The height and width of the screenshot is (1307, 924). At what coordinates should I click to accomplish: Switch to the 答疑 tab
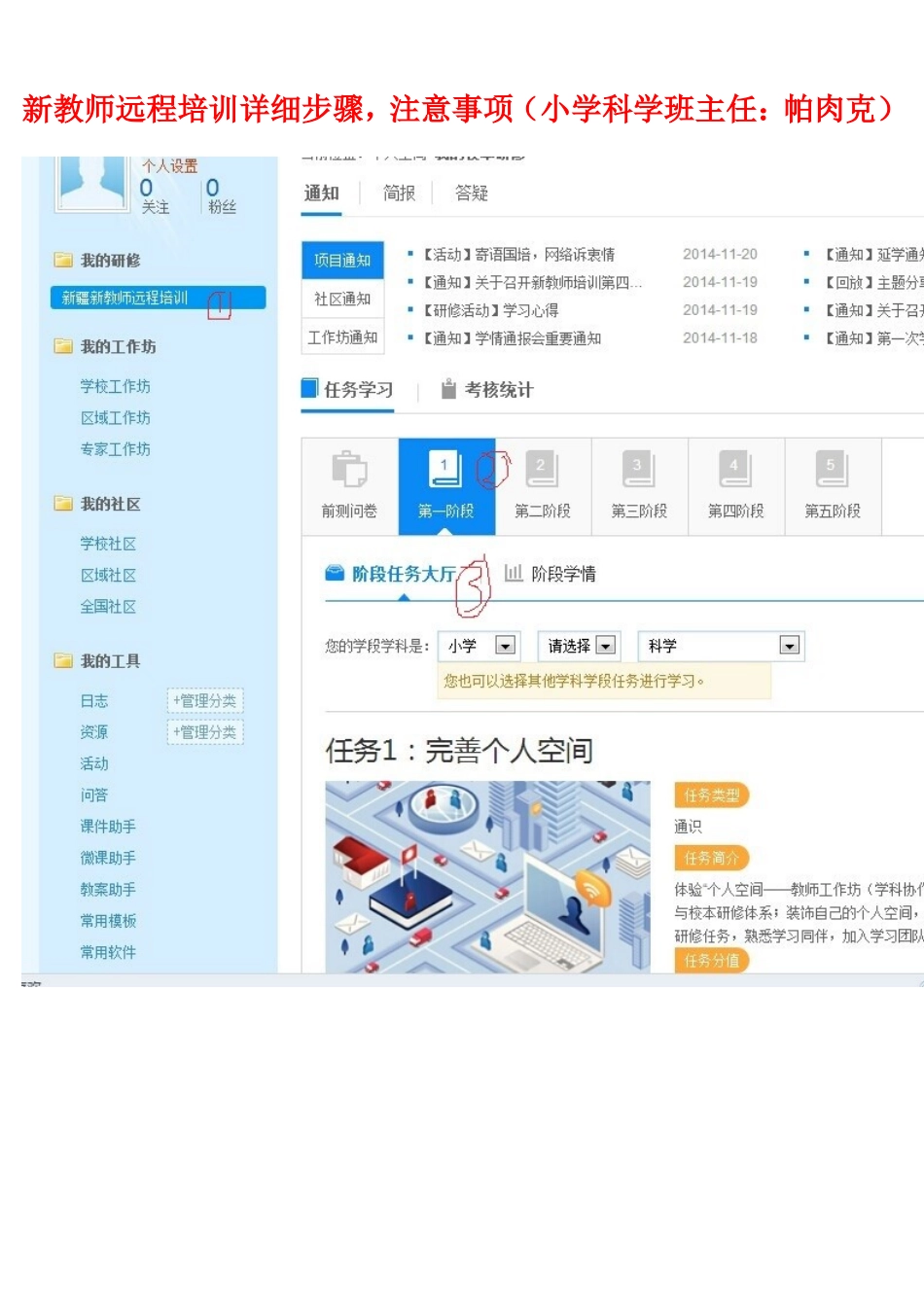[472, 194]
